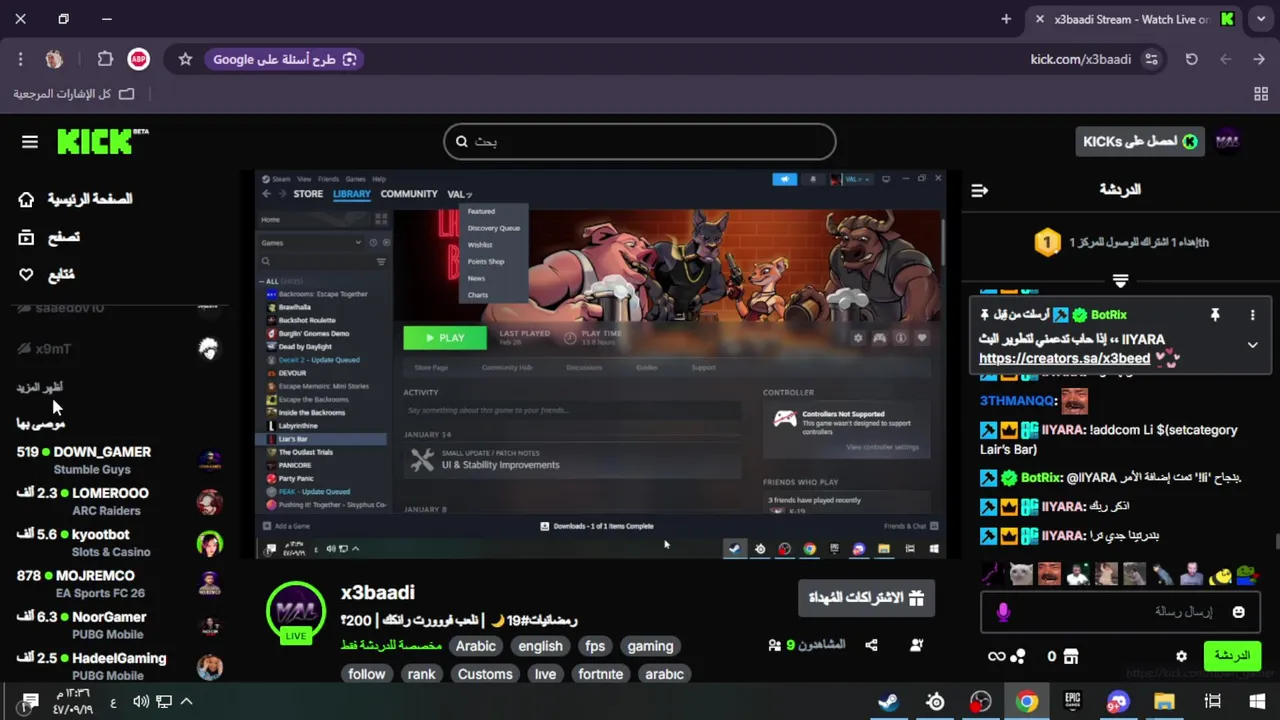Open the Kick shop icon
This screenshot has height=720, width=1280.
click(1071, 656)
